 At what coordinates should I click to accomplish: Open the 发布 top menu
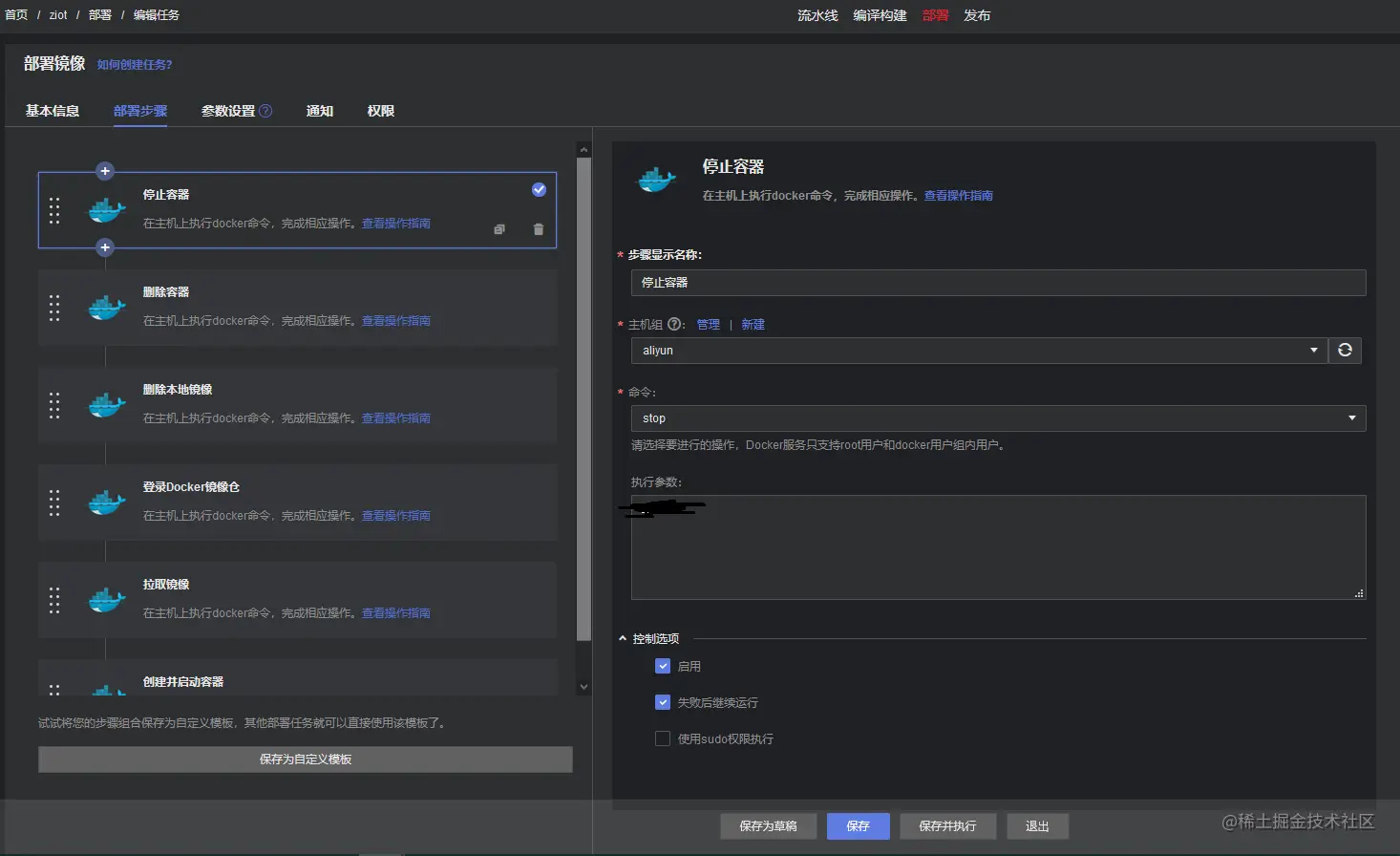pos(977,15)
